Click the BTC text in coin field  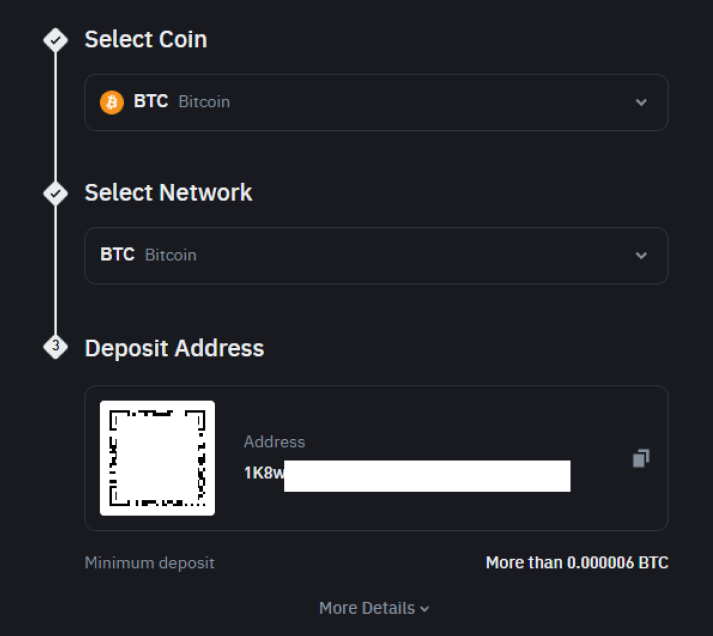point(151,101)
